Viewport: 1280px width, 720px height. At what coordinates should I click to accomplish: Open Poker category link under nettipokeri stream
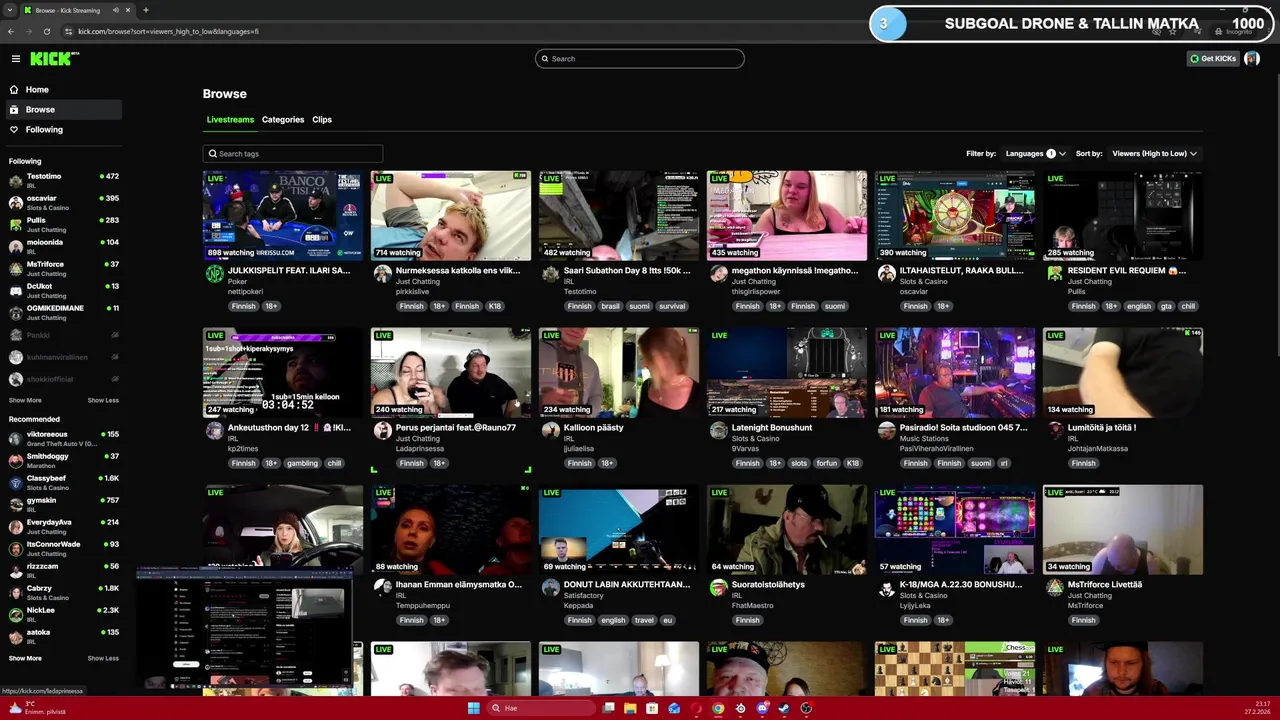point(237,282)
